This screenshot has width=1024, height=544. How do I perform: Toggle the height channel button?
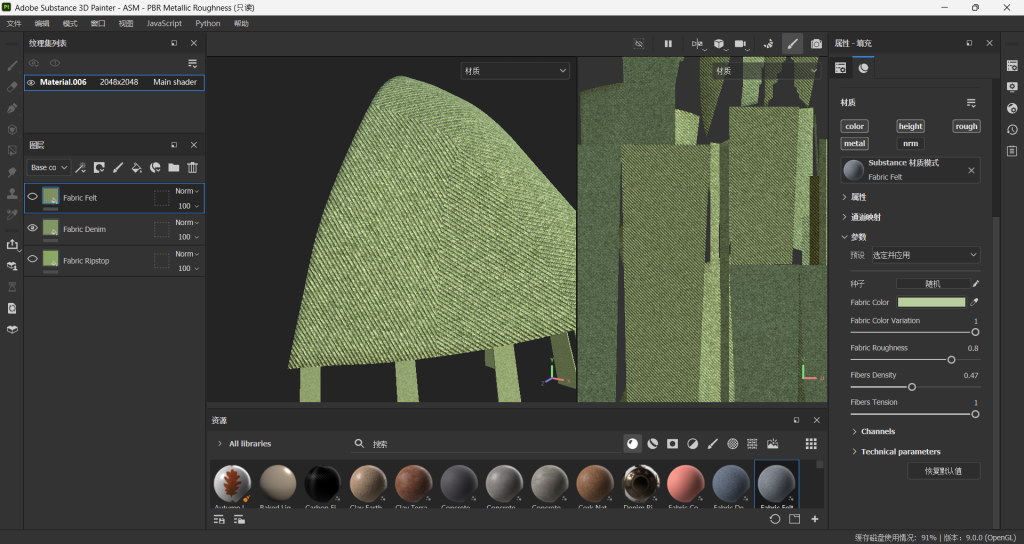coord(910,127)
